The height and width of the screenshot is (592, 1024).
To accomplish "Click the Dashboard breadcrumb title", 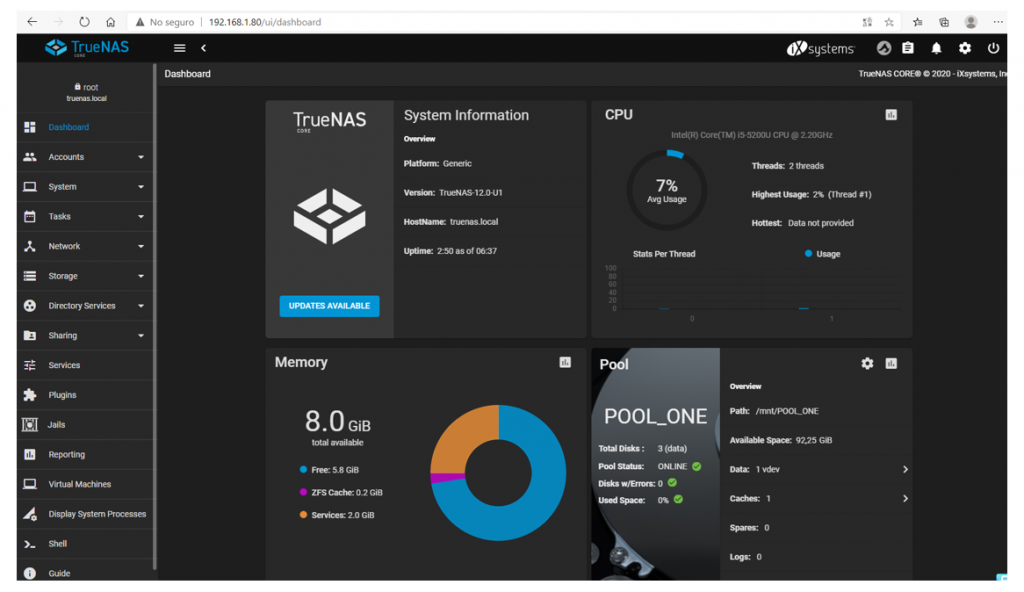I will coord(187,74).
